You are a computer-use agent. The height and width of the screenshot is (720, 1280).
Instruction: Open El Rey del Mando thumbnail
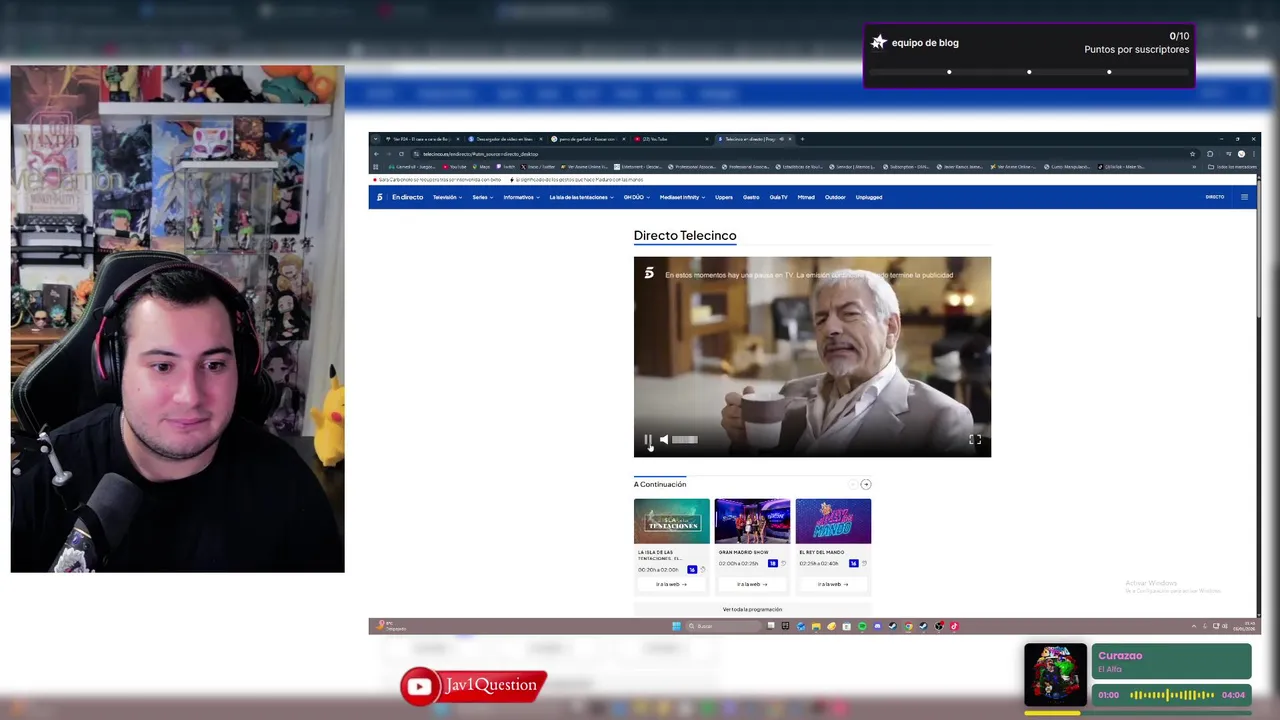(833, 521)
